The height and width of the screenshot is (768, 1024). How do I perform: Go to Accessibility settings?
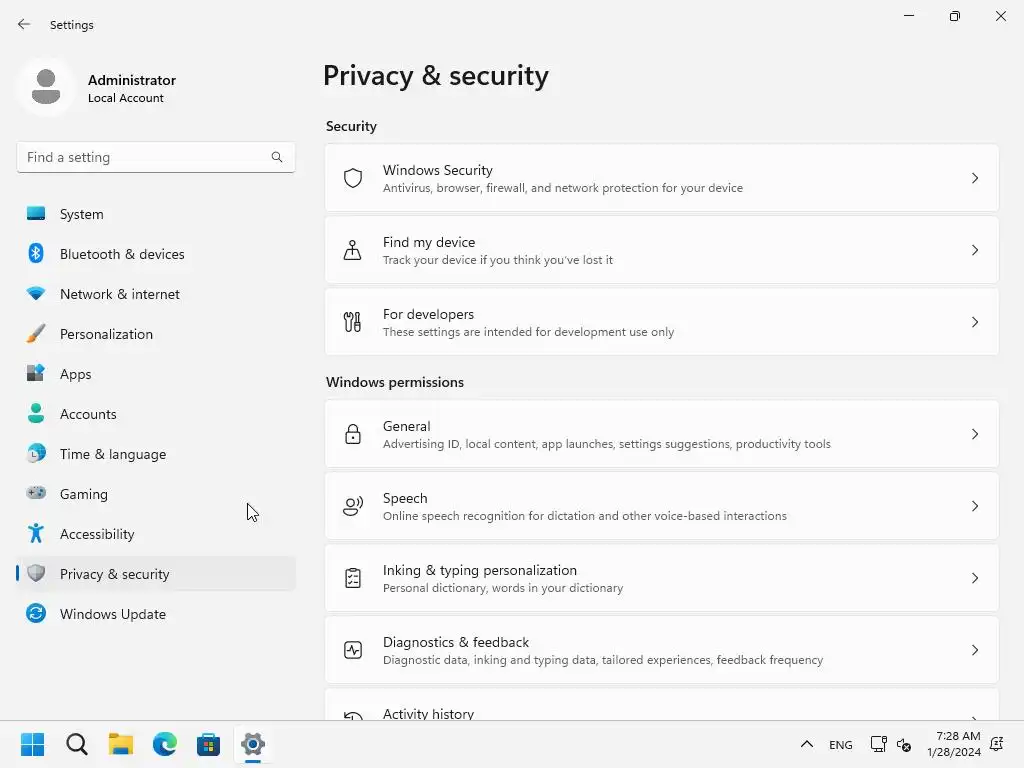click(x=97, y=534)
